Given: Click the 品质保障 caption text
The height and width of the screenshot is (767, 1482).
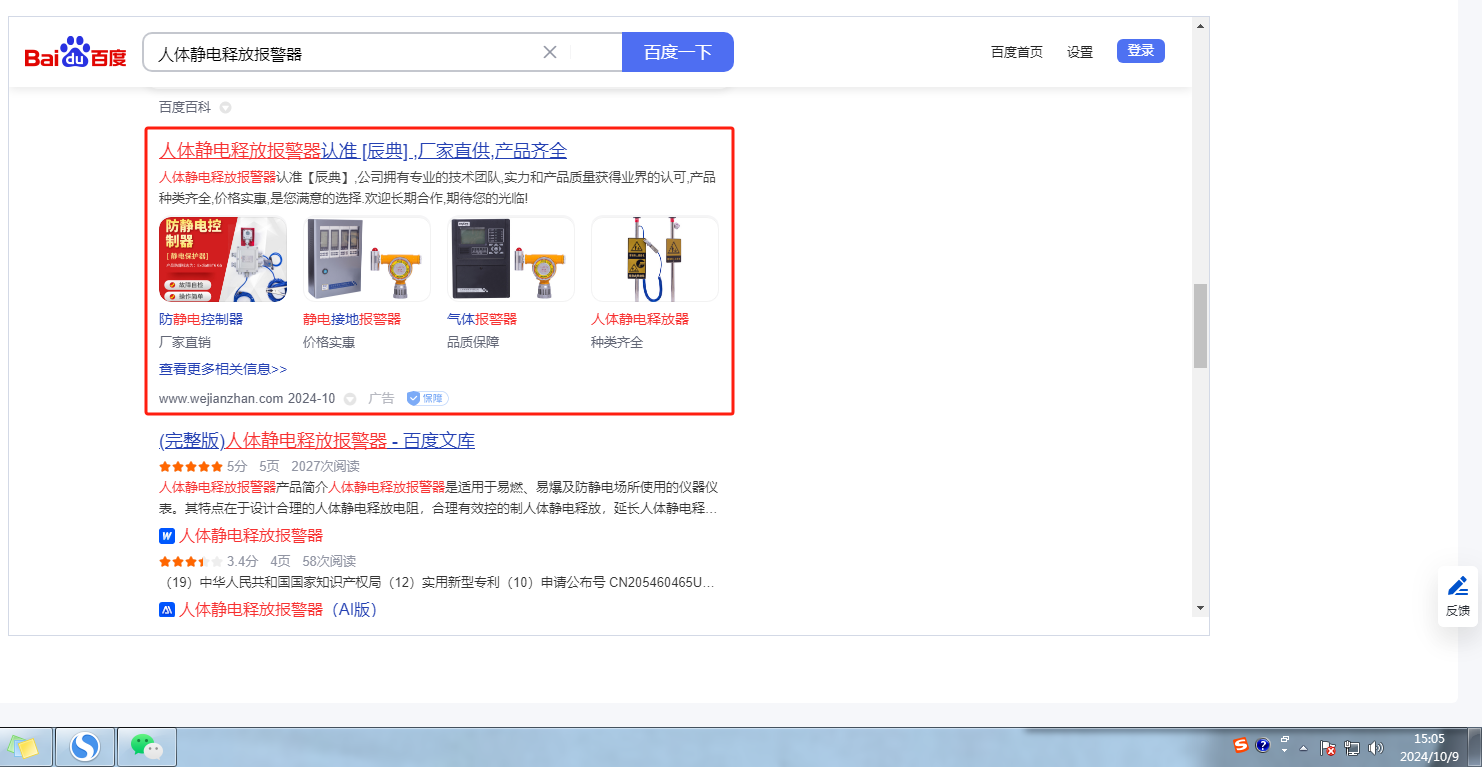Looking at the screenshot, I should (x=473, y=342).
